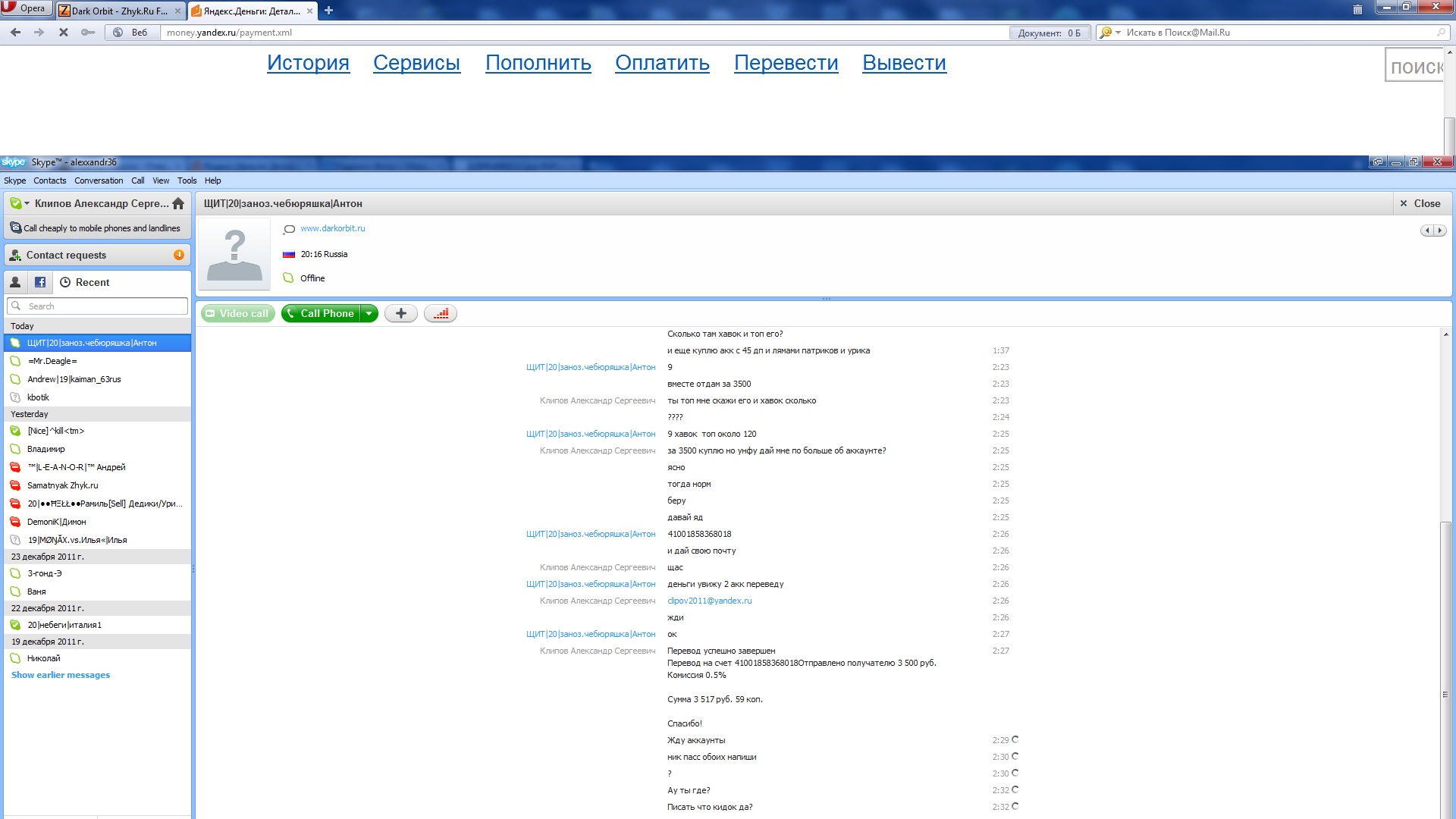Image resolution: width=1456 pixels, height=819 pixels.
Task: Click the contact avatar placeholder picture
Action: tap(234, 255)
